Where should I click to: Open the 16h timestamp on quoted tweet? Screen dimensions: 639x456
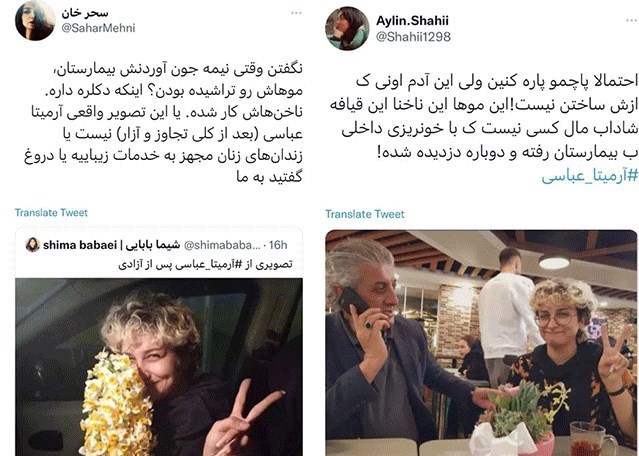click(x=278, y=245)
